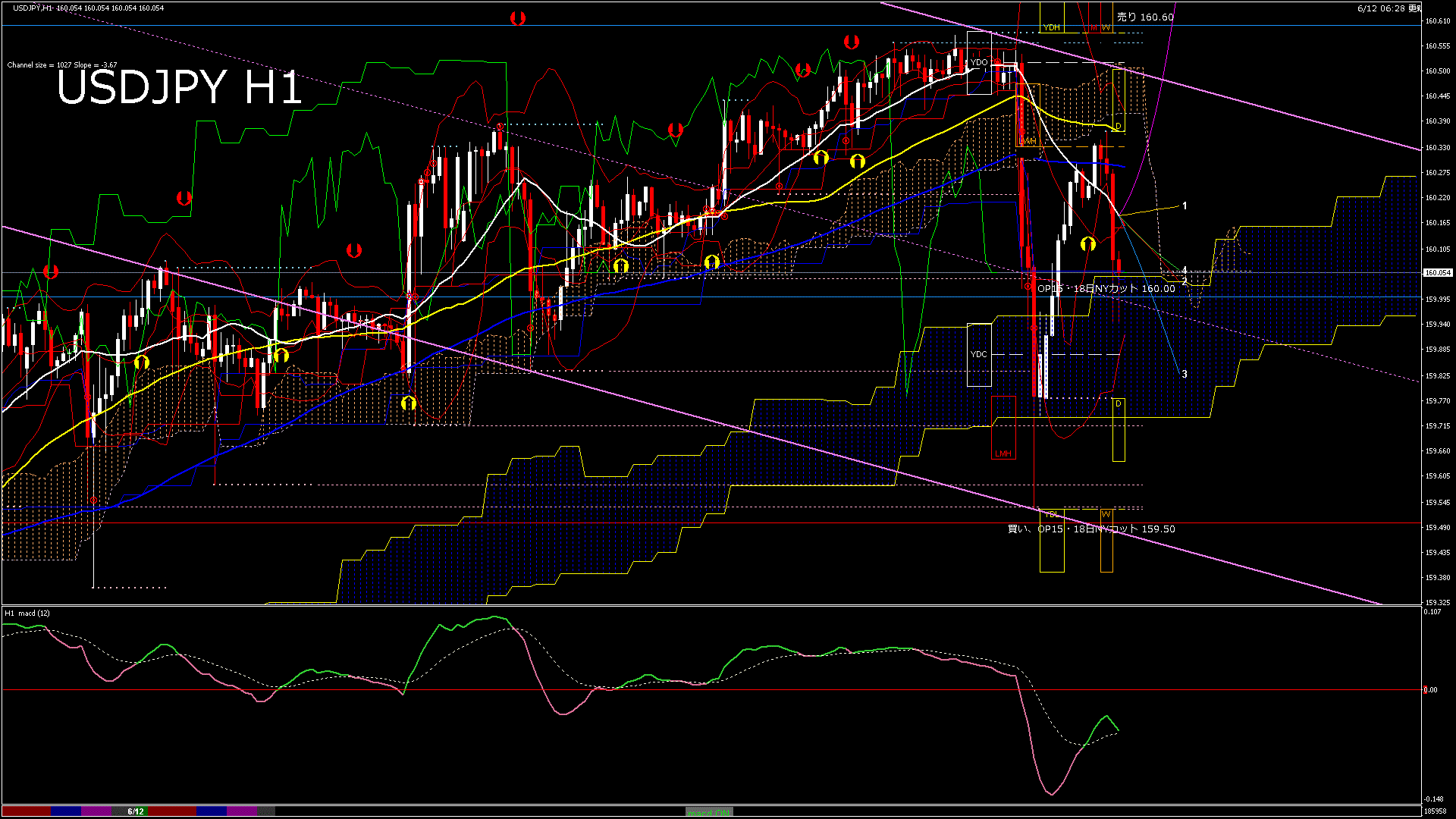The width and height of the screenshot is (1456, 819).
Task: Select the YDO white label box
Action: coord(979,63)
